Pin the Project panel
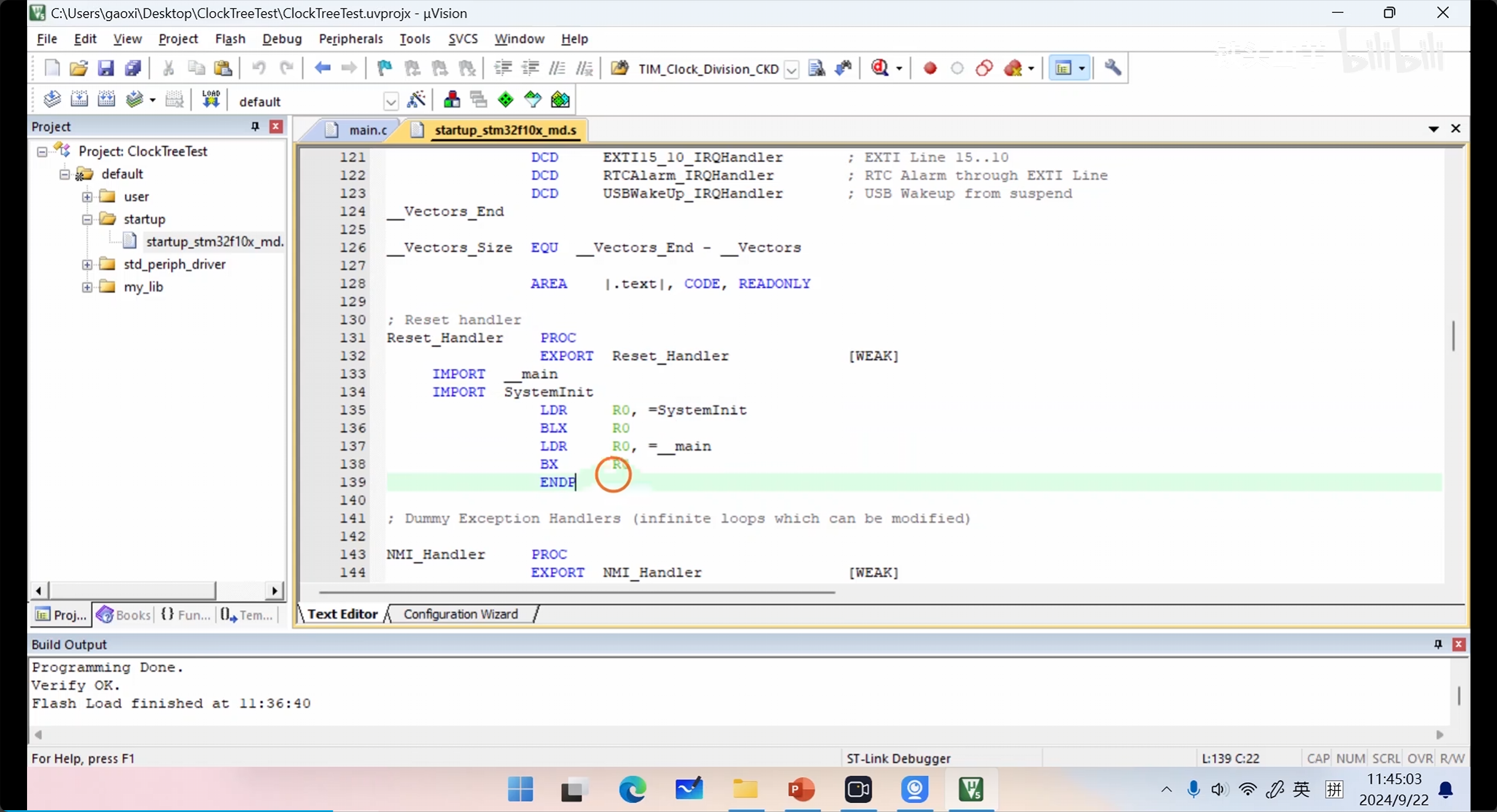 point(255,126)
